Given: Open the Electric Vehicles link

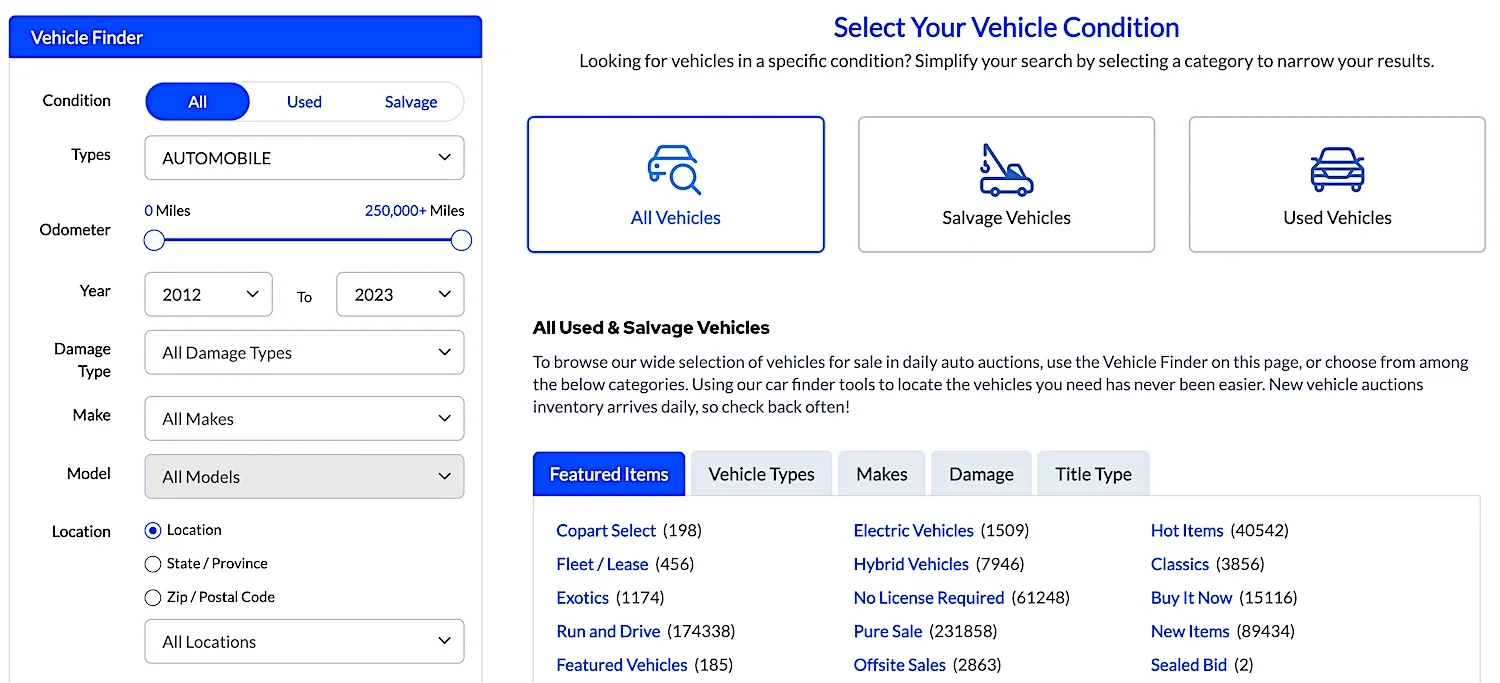Looking at the screenshot, I should click(913, 530).
